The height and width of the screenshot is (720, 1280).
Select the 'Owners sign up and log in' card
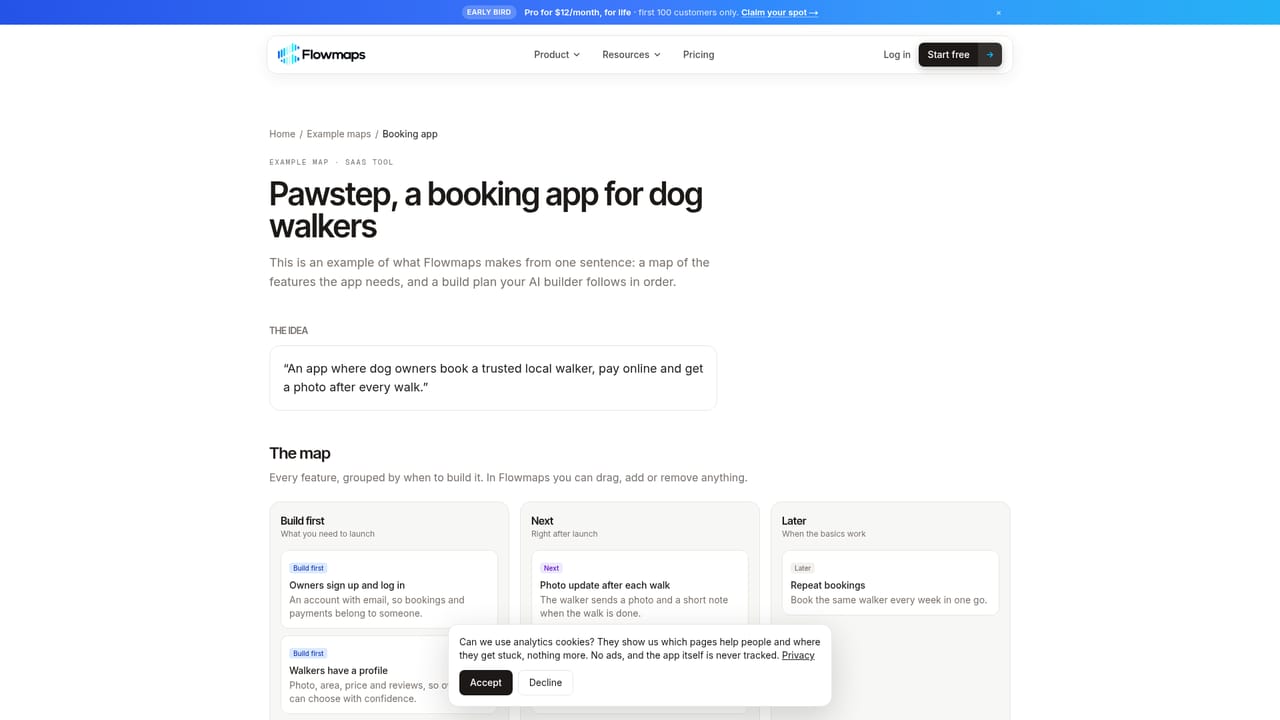tap(389, 589)
